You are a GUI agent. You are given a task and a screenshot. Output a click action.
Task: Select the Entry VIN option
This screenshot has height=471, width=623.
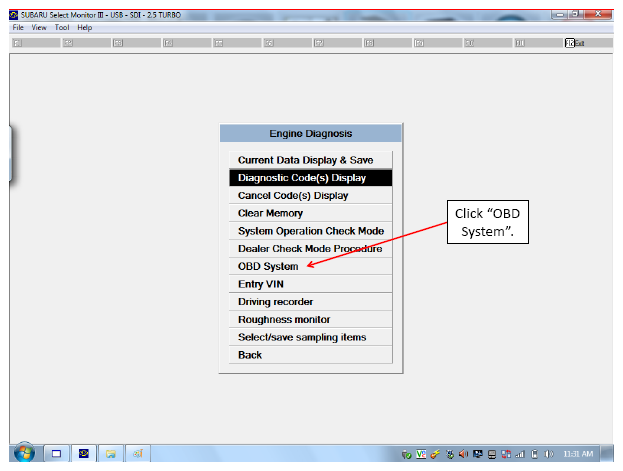tap(310, 284)
